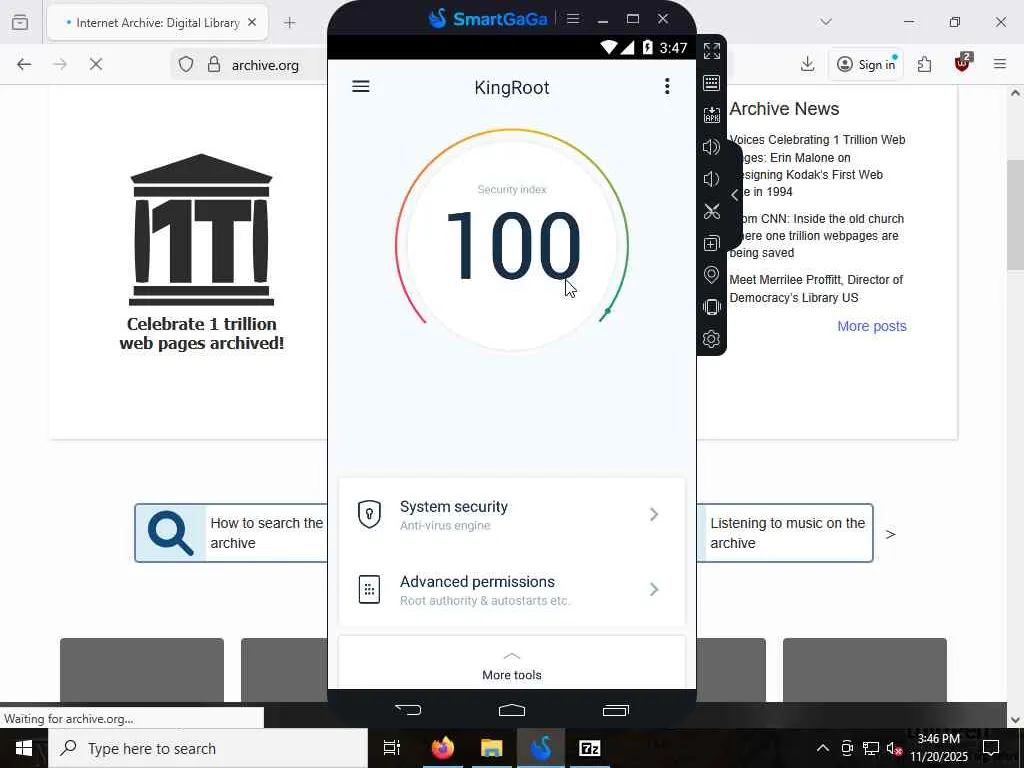Open Firefox extensions puzzle icon

[x=924, y=64]
